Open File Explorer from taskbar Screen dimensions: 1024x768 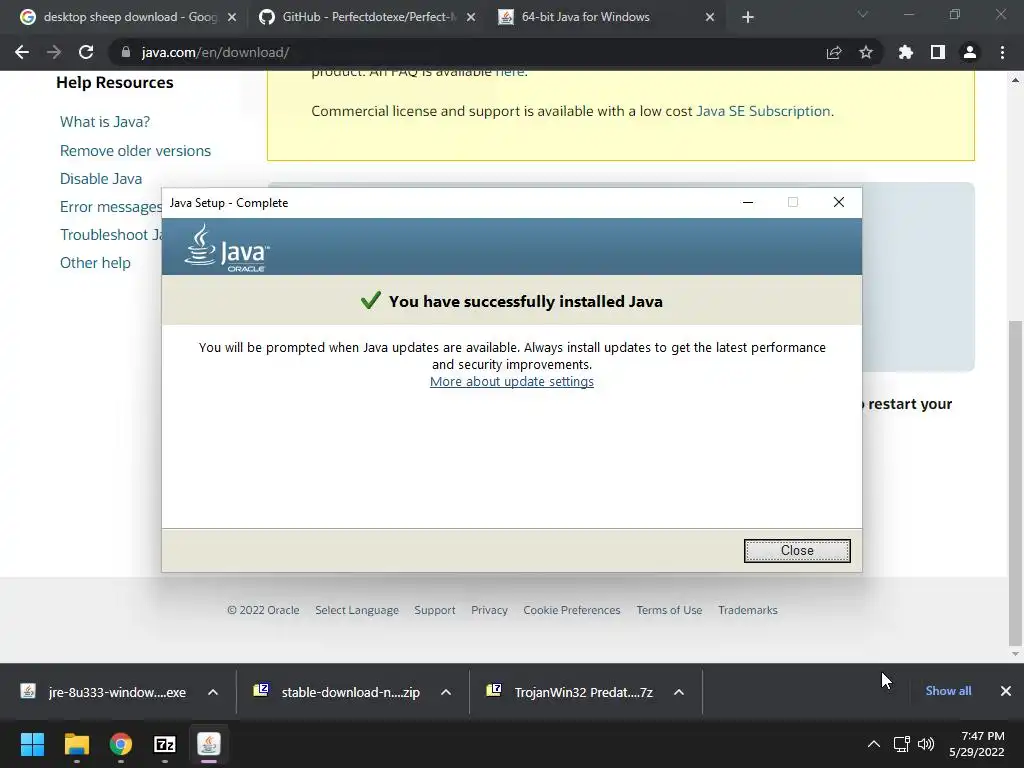76,744
